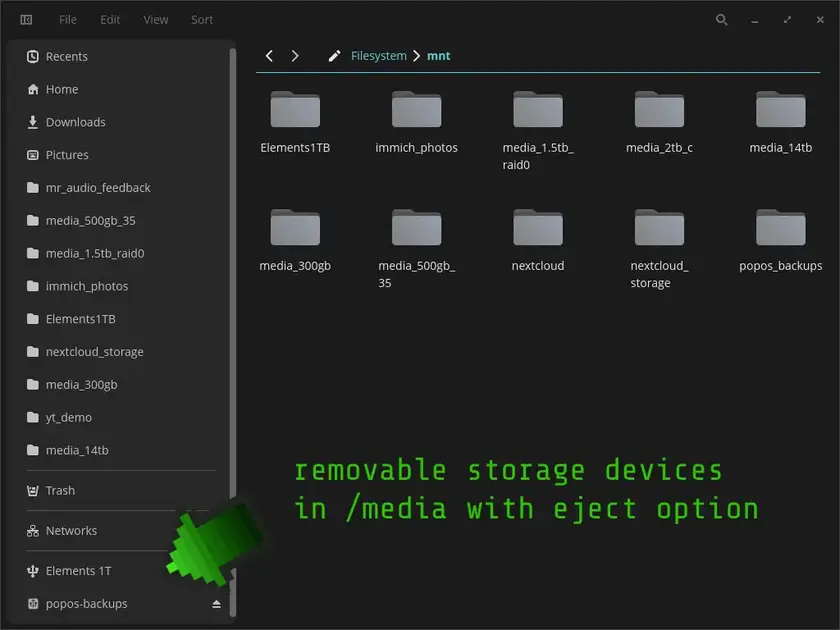Open immich_photos sidebar bookmark
The image size is (840, 630).
tap(123, 286)
